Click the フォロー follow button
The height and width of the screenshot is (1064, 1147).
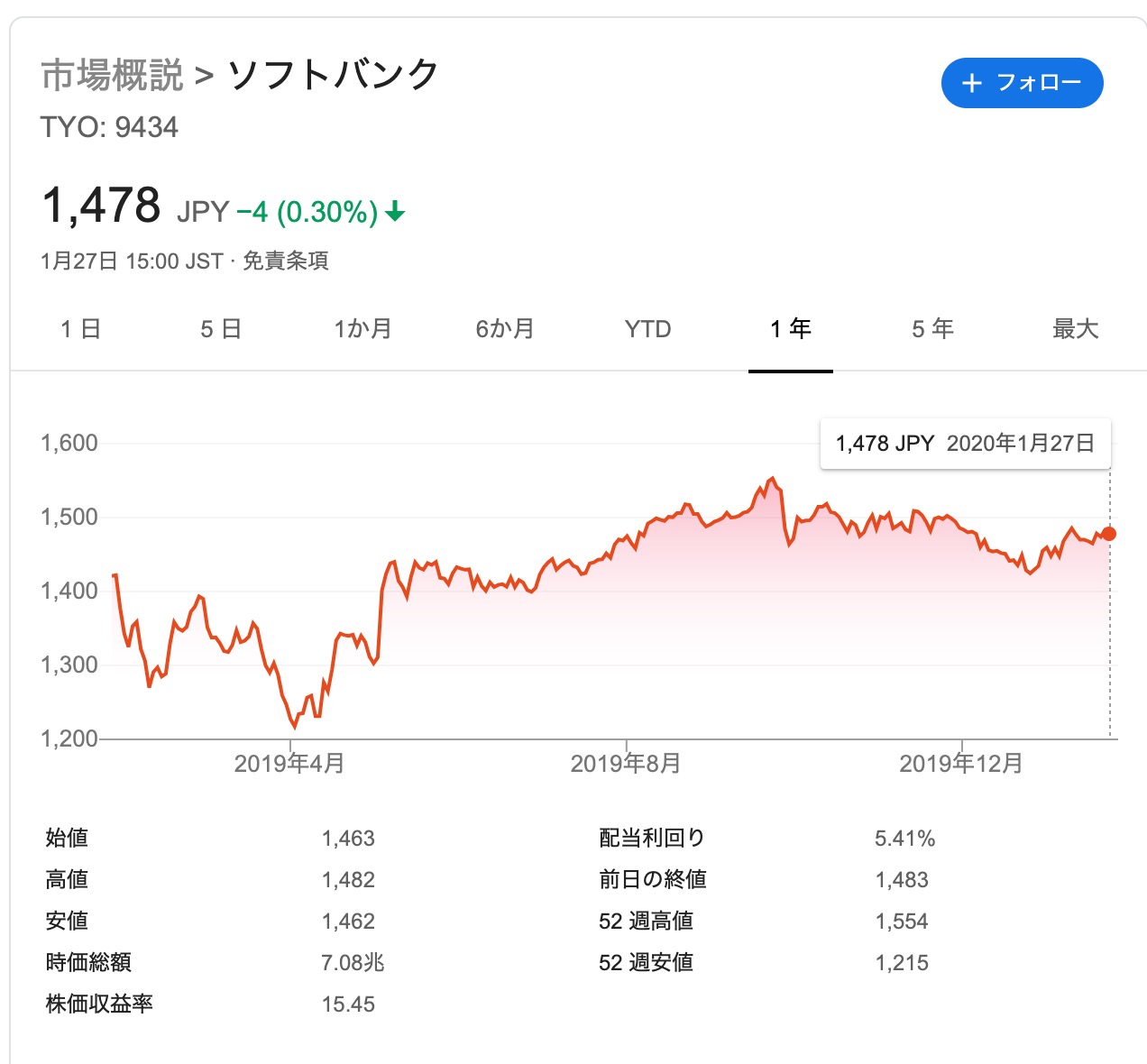point(1023,83)
